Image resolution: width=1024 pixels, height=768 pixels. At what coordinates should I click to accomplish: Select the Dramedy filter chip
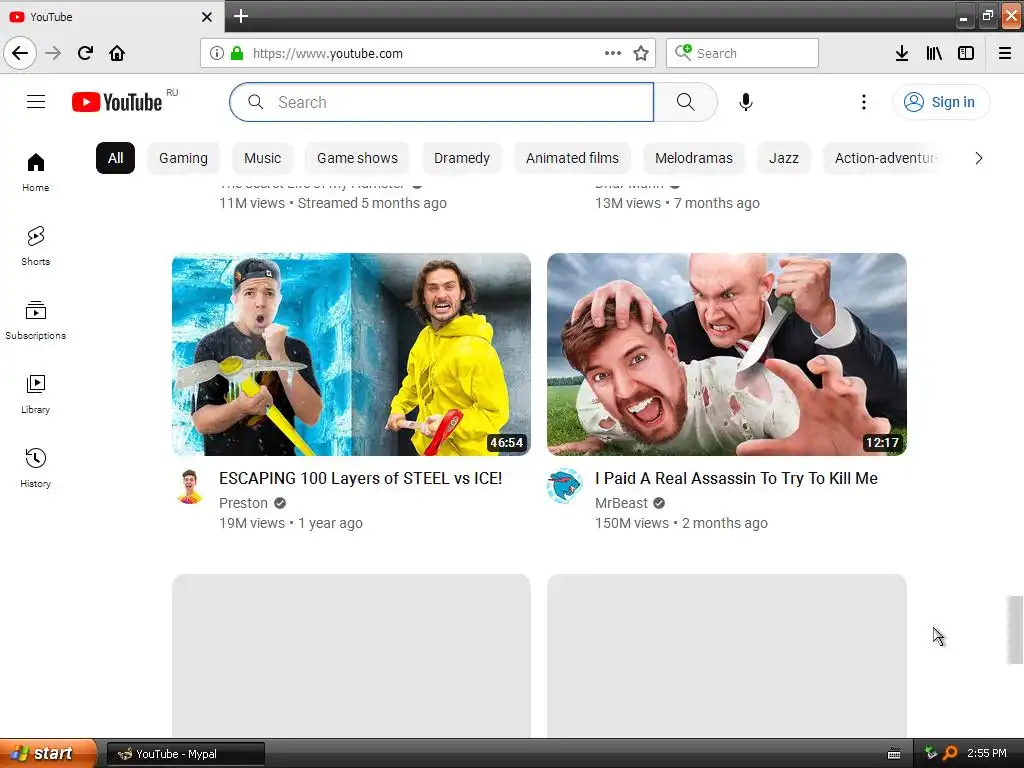[462, 158]
